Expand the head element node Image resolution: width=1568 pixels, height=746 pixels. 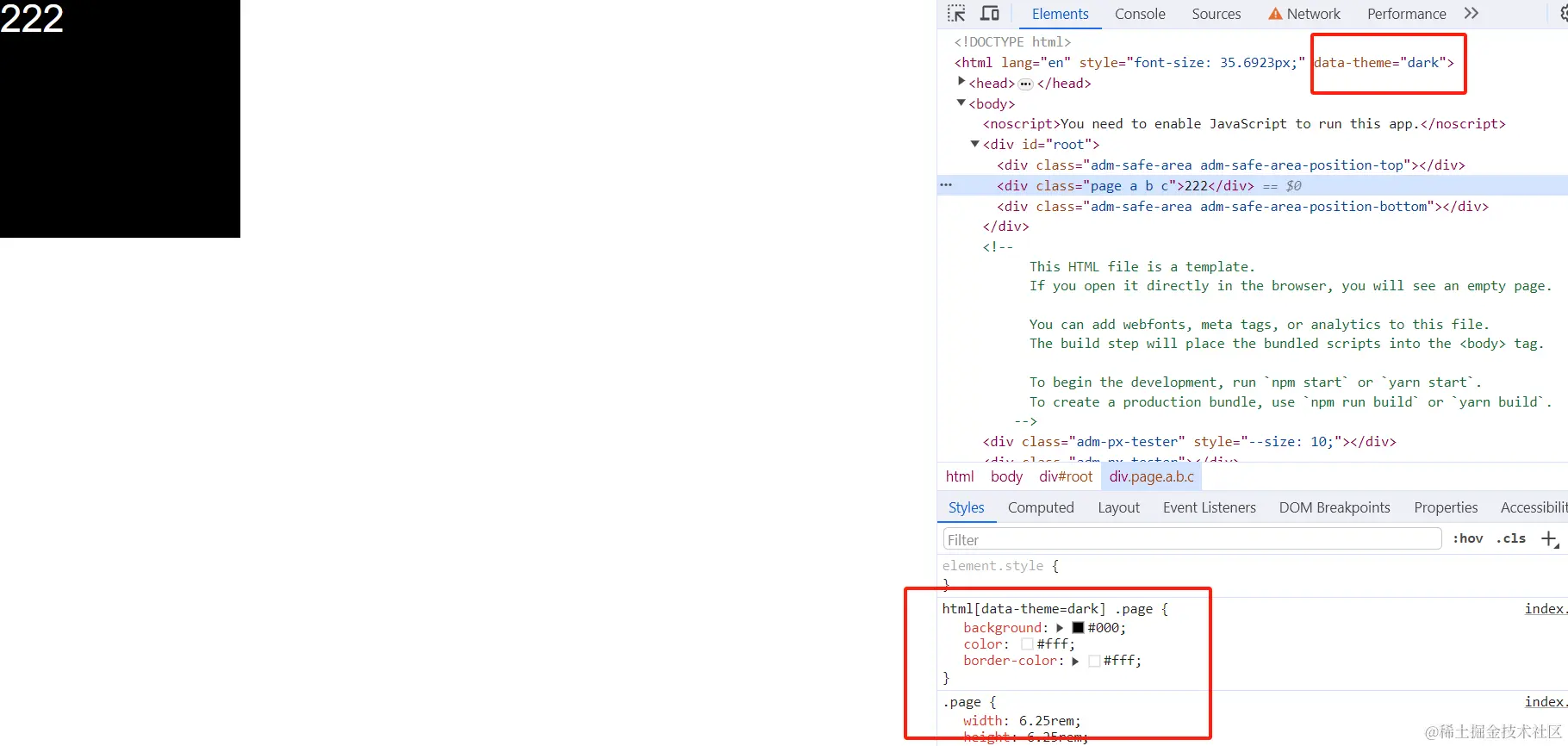pyautogui.click(x=961, y=82)
